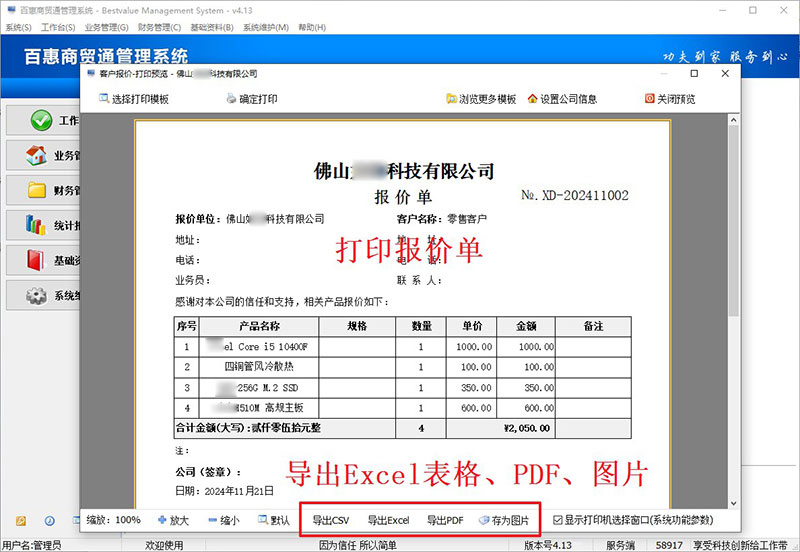The width and height of the screenshot is (800, 552).
Task: Export quotation via 导出CSV
Action: coord(331,520)
